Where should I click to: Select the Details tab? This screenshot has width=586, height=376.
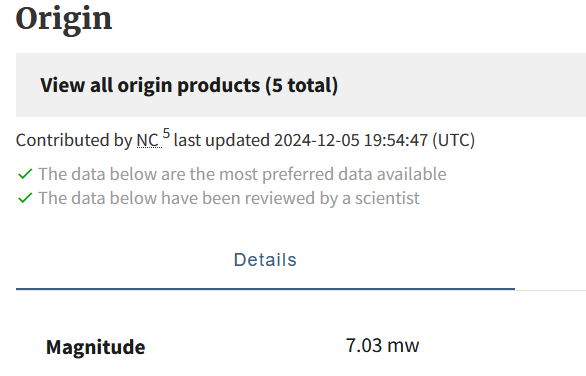tap(265, 260)
